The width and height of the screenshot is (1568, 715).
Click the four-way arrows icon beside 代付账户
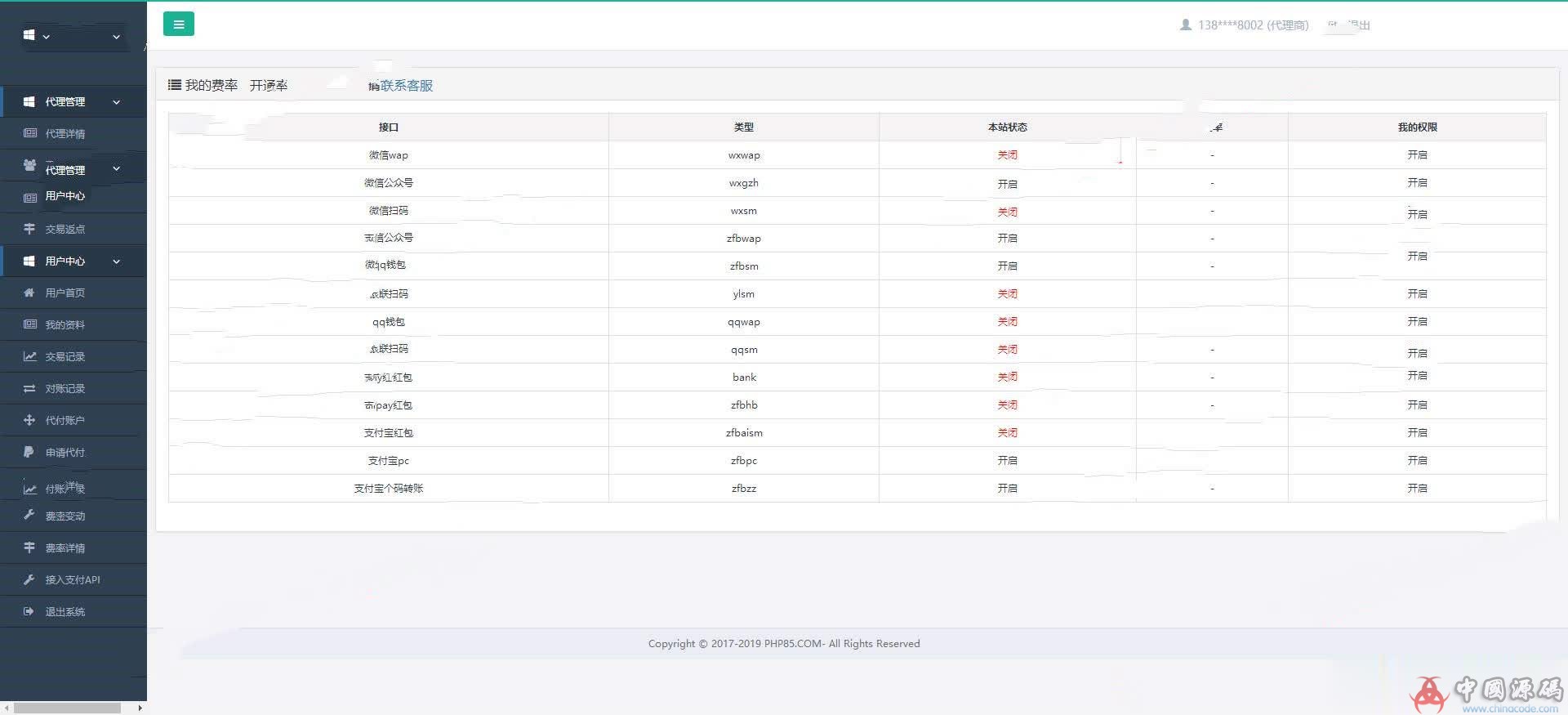point(29,420)
